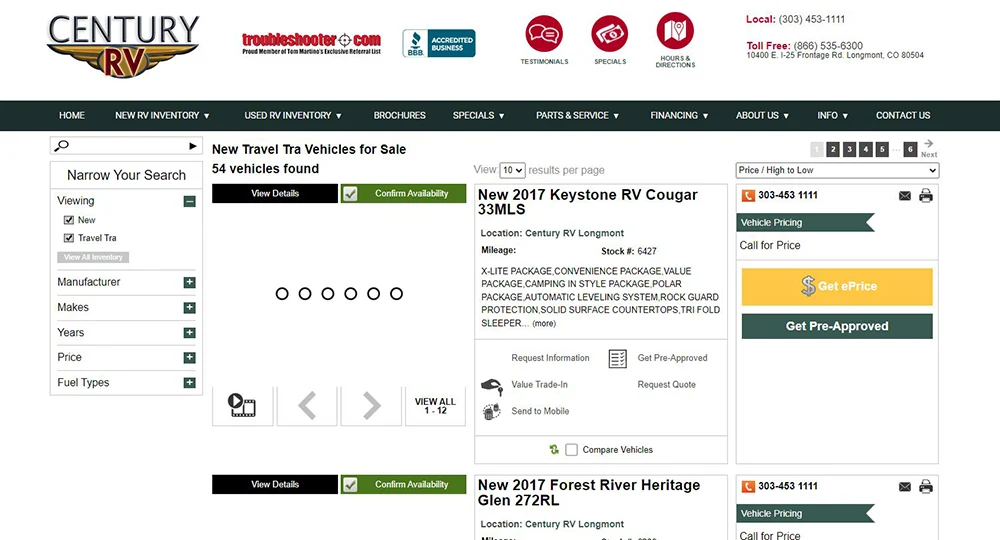Open the Used RV Inventory menu

click(293, 115)
